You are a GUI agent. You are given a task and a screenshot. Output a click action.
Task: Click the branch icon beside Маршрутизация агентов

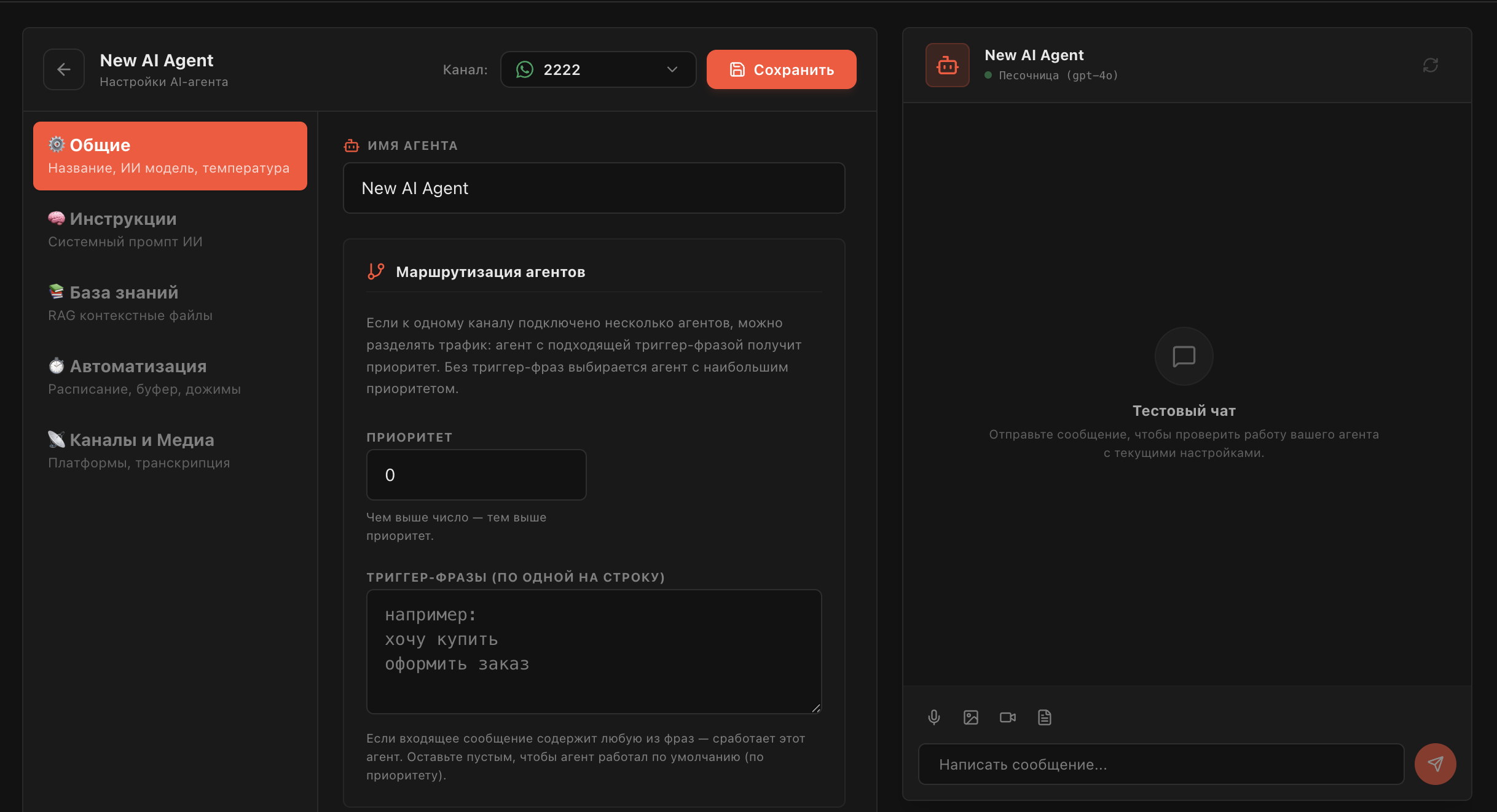point(375,271)
